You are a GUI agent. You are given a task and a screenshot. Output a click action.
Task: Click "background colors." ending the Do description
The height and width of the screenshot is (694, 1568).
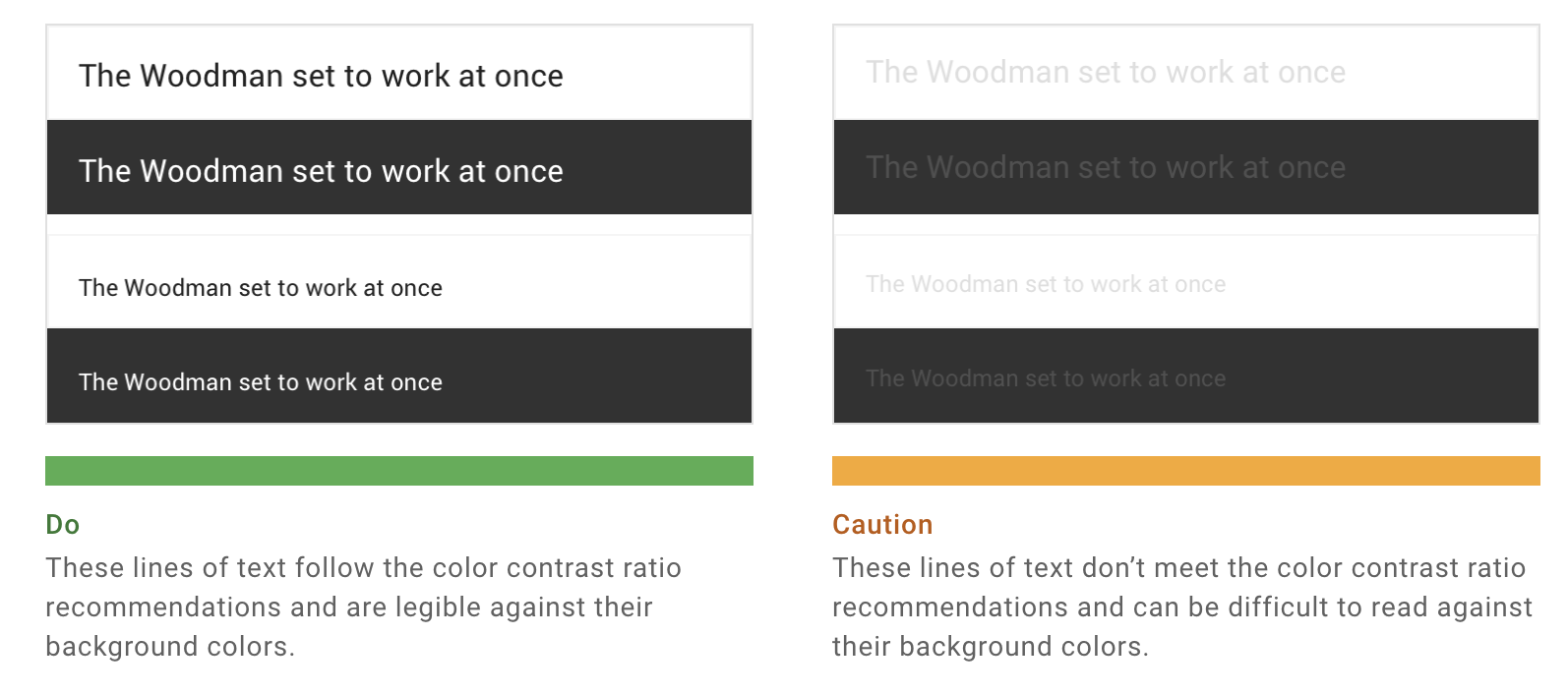pos(170,647)
